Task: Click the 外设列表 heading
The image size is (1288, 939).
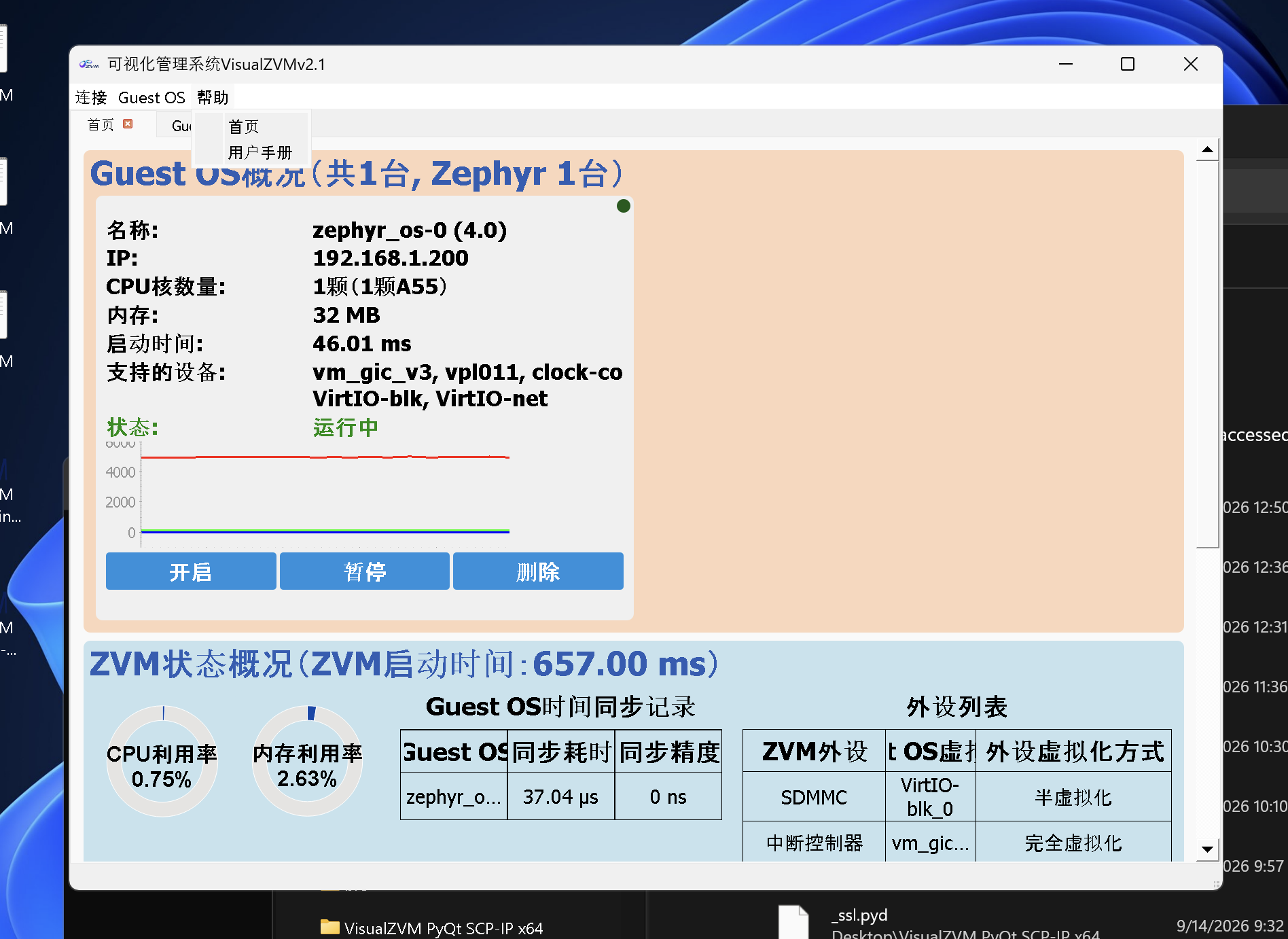Action: point(956,707)
